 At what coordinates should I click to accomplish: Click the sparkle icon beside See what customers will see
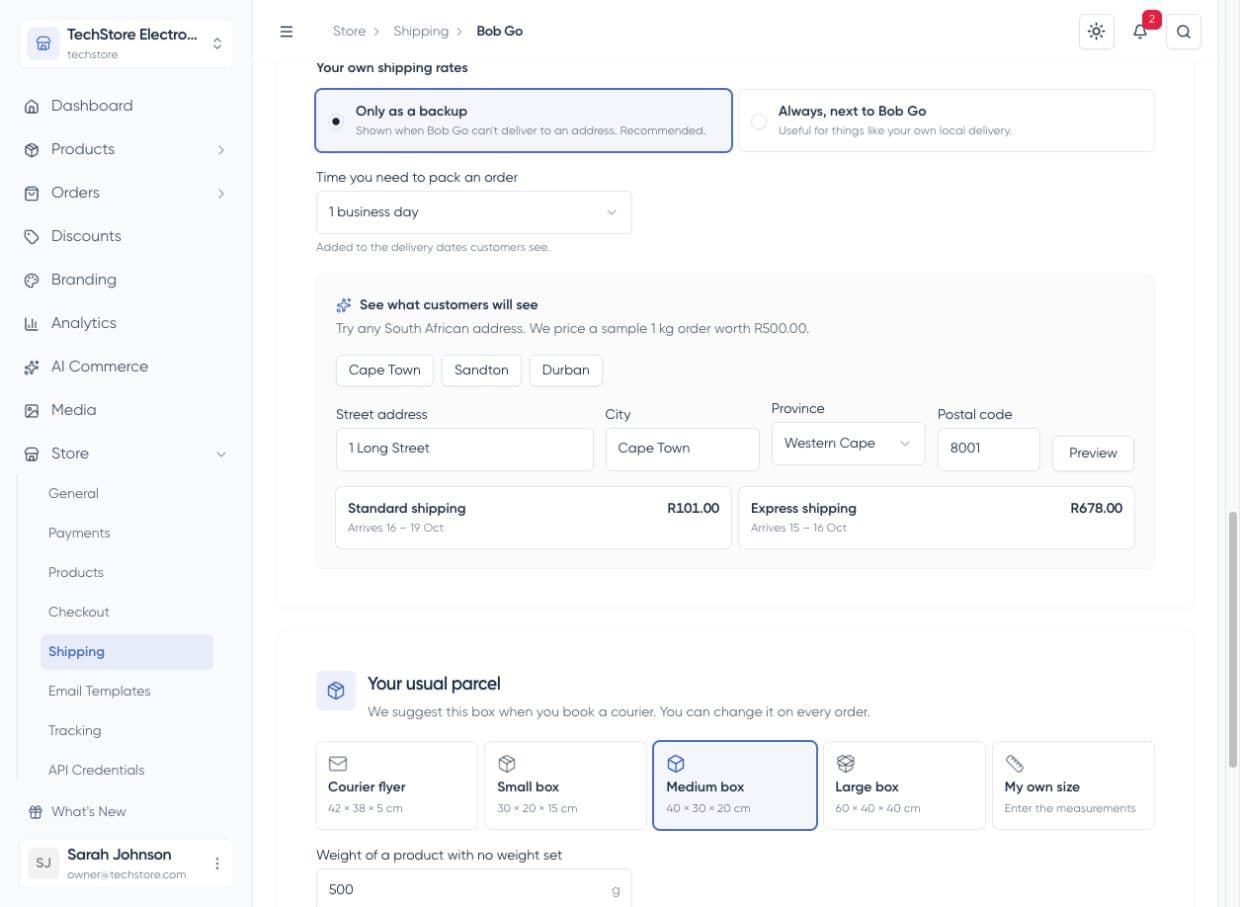[x=344, y=305]
